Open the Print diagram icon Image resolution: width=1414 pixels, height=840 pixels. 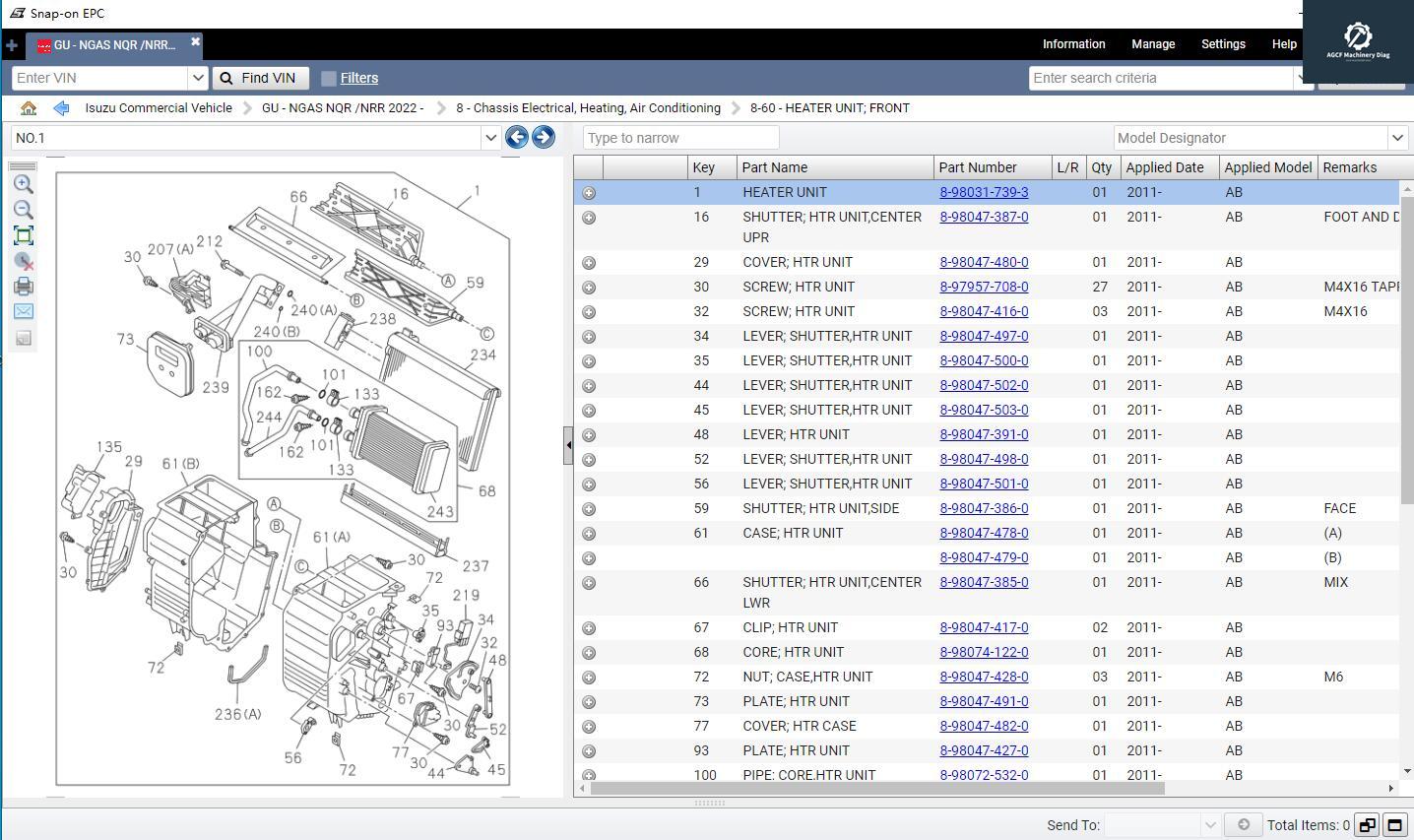coord(24,287)
